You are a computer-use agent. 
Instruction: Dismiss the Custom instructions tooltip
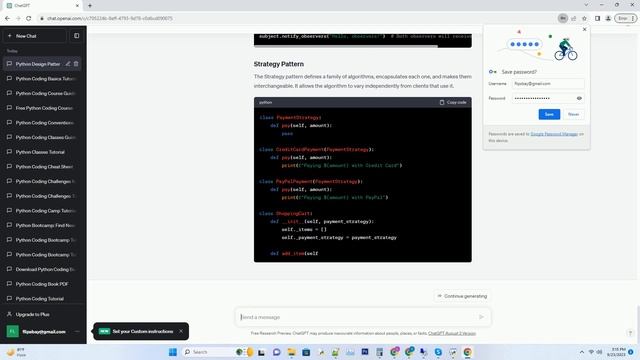[181, 331]
